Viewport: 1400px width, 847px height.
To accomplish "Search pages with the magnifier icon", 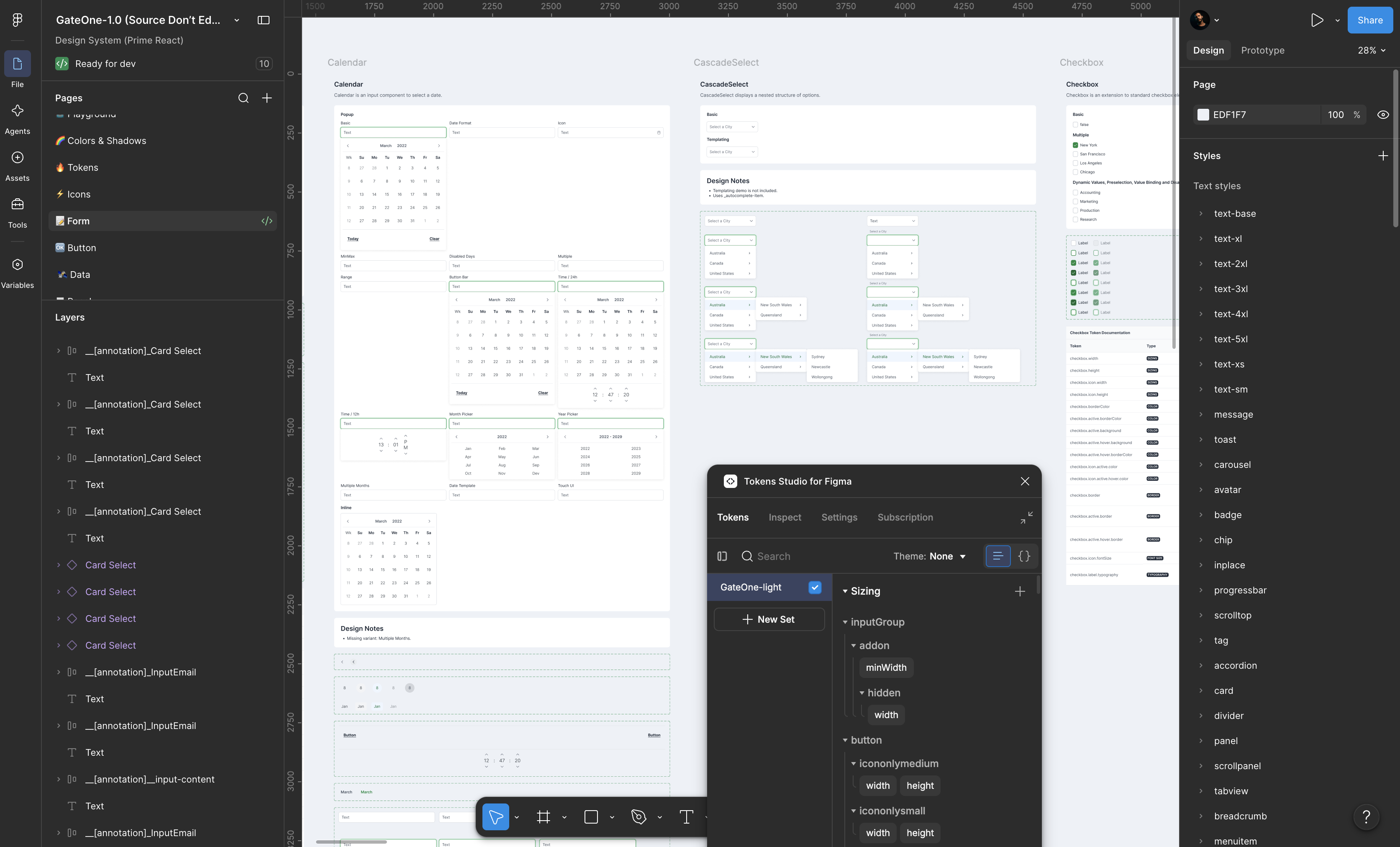I will click(243, 98).
